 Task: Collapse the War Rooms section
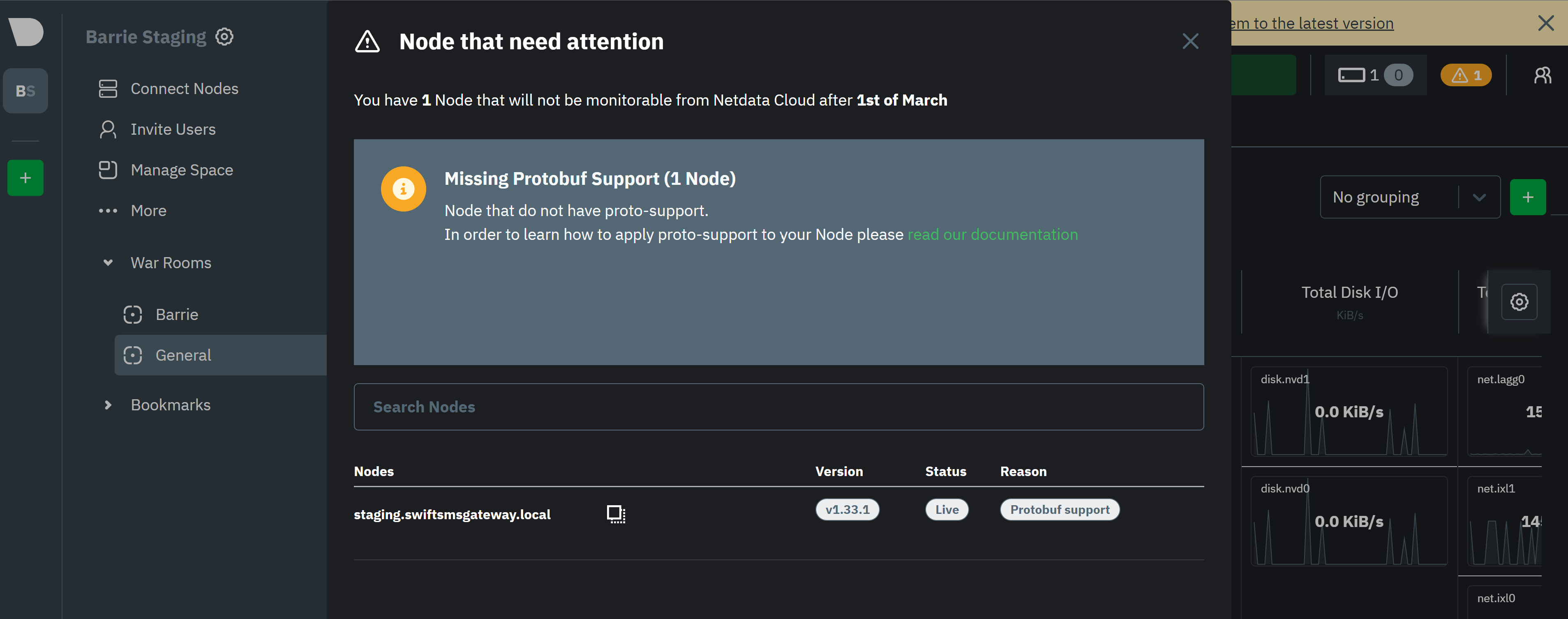click(x=109, y=263)
